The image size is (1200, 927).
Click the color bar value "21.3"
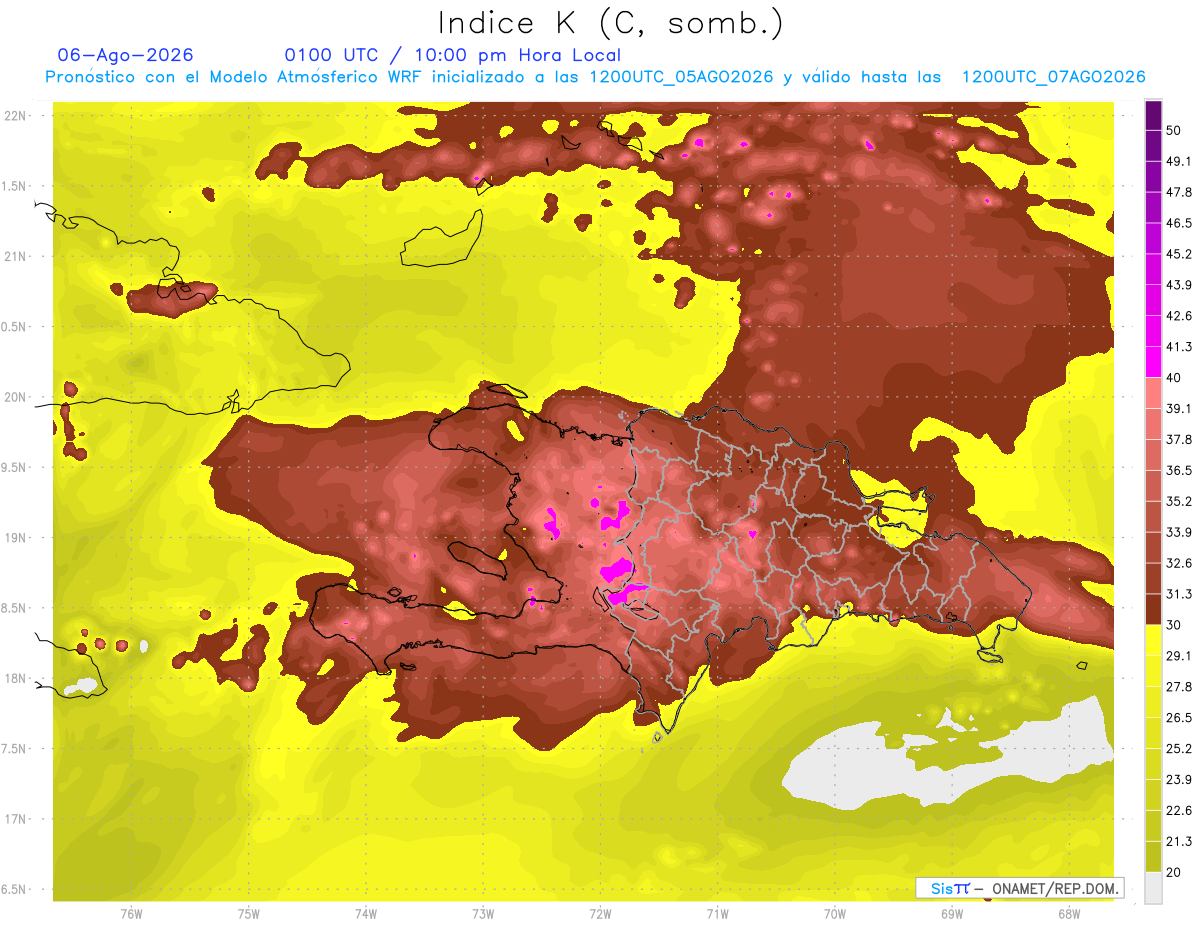click(1178, 842)
